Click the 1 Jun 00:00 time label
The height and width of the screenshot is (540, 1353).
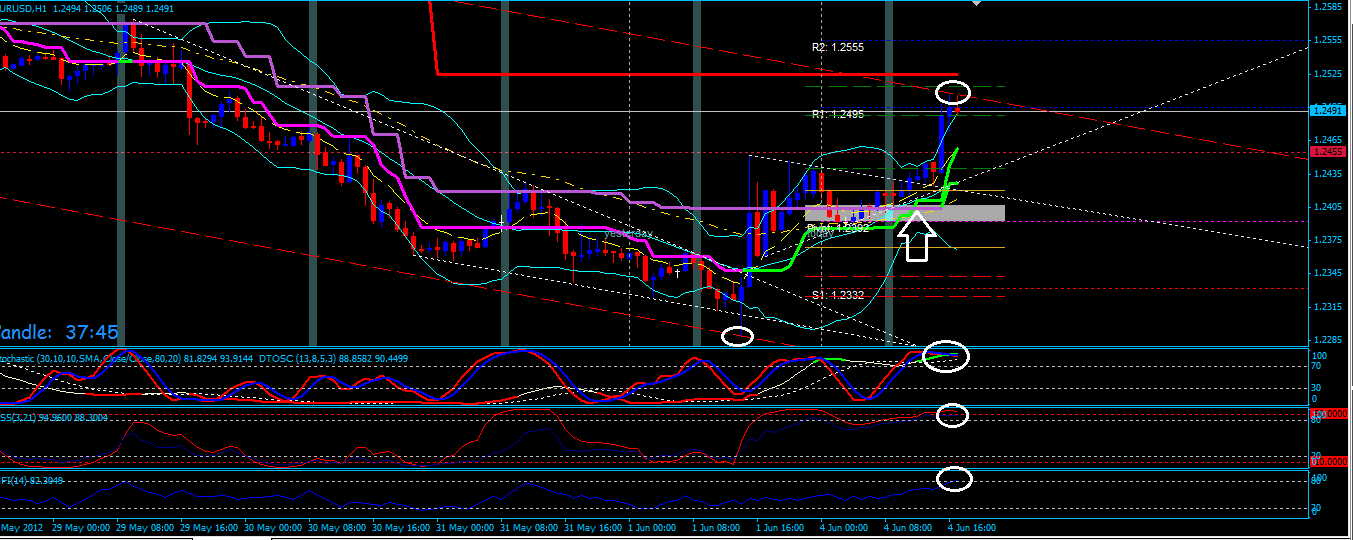click(x=652, y=527)
